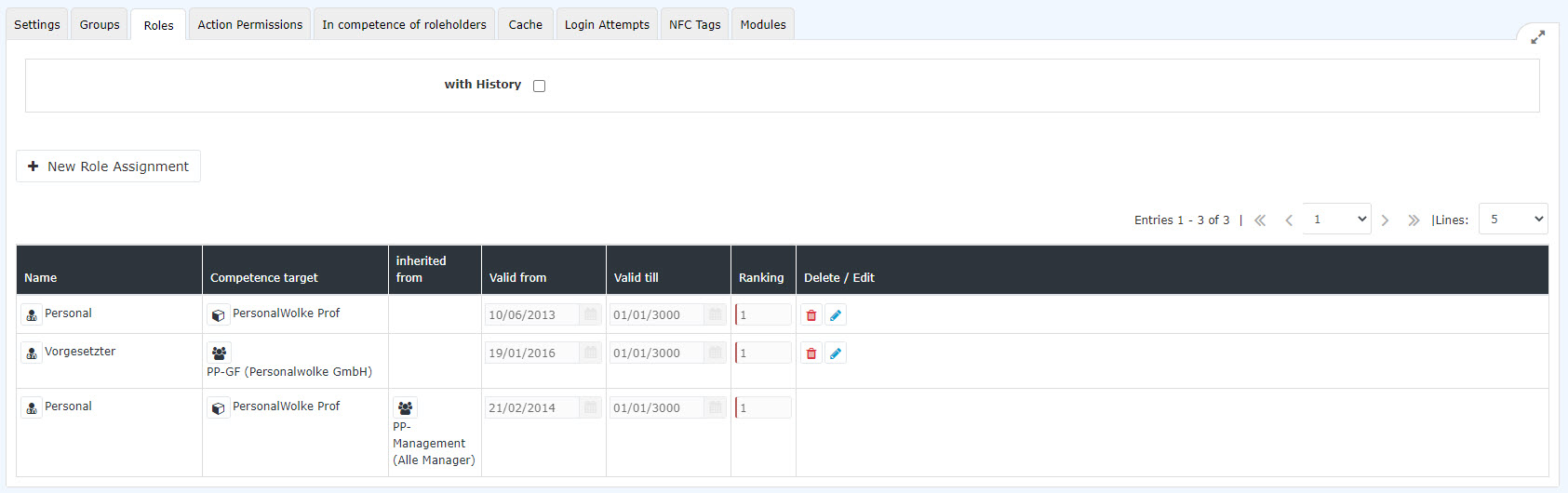Open Valid till calendar in the 19/01/2016 row

tap(716, 353)
